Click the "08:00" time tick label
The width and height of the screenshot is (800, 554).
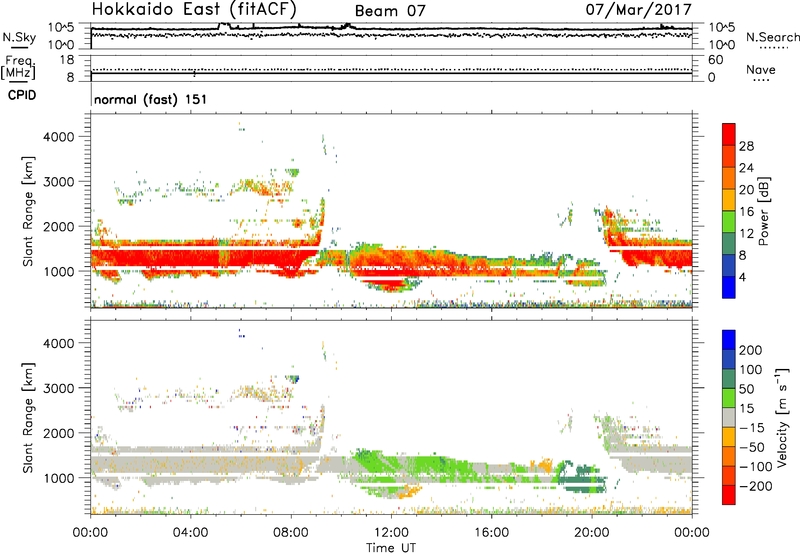pos(291,533)
